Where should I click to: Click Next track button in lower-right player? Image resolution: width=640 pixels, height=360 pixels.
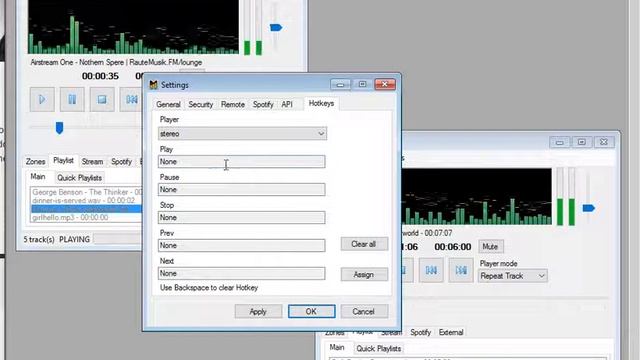pos(461,270)
